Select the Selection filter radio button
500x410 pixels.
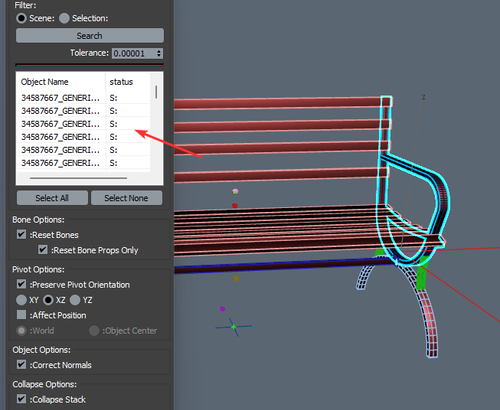tap(64, 18)
